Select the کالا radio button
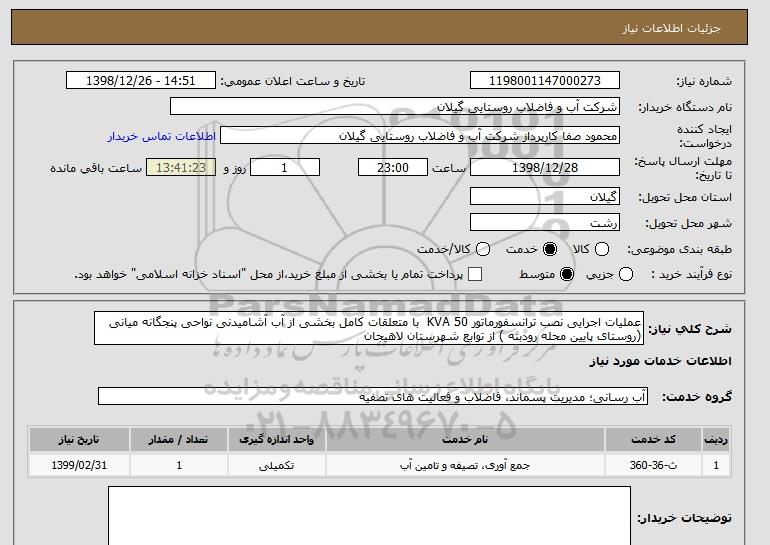The height and width of the screenshot is (545, 770). click(602, 249)
